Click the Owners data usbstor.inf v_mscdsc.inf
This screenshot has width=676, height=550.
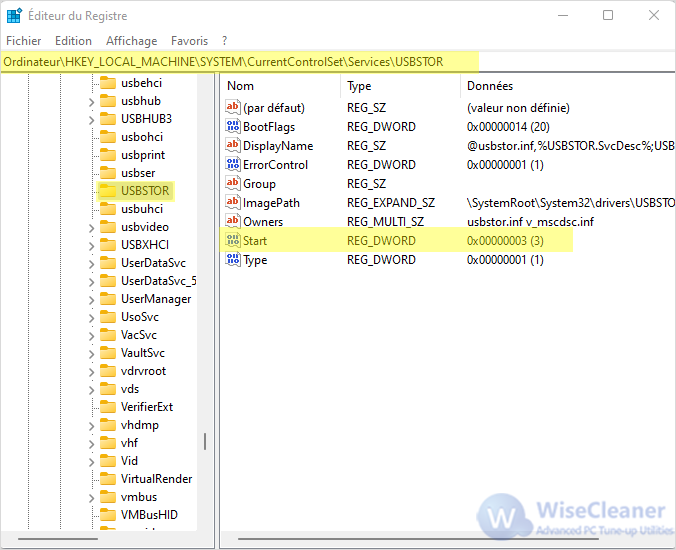(x=530, y=222)
